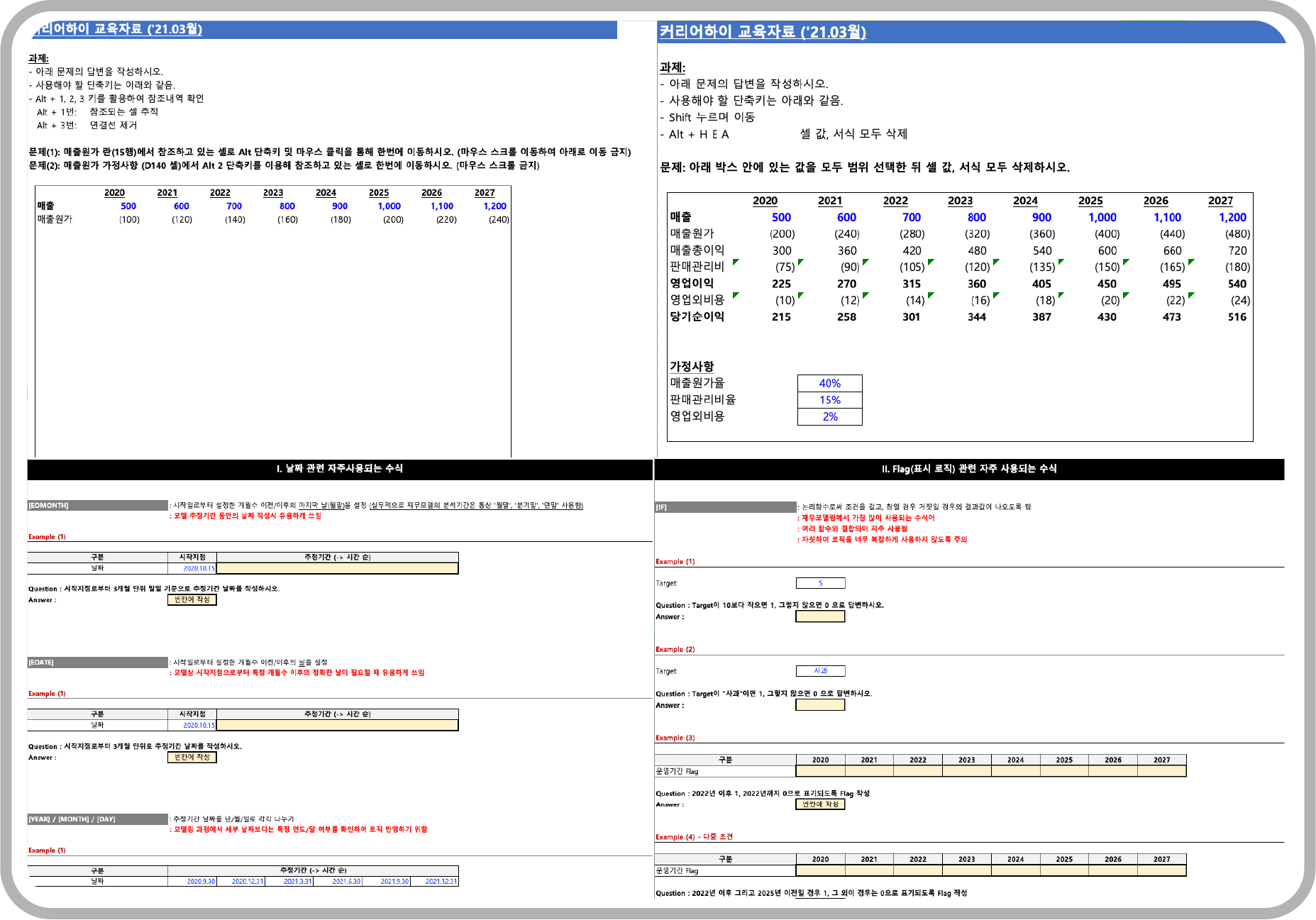Click the [EDATE] section header
1316x920 pixels.
pos(97,663)
